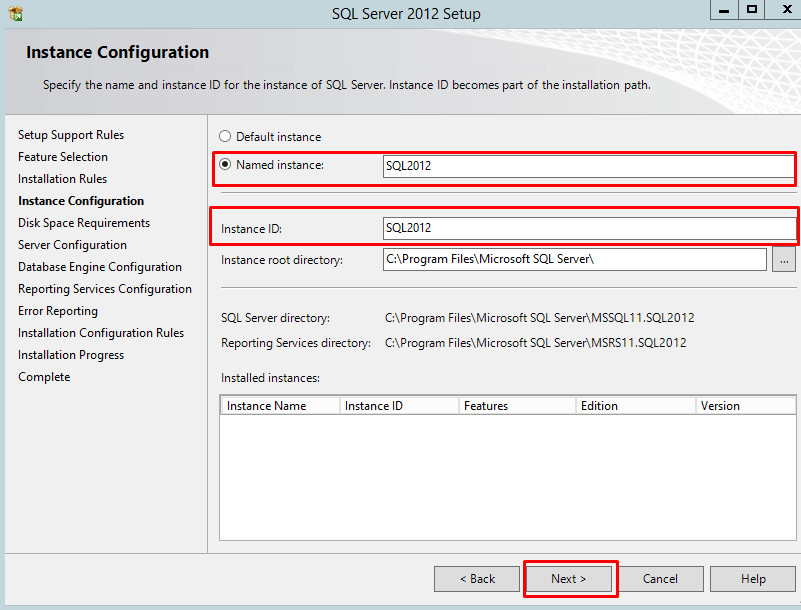Click the SQL Server directory path MSSQL11.SQL2012
Image resolution: width=801 pixels, height=610 pixels.
coord(539,318)
